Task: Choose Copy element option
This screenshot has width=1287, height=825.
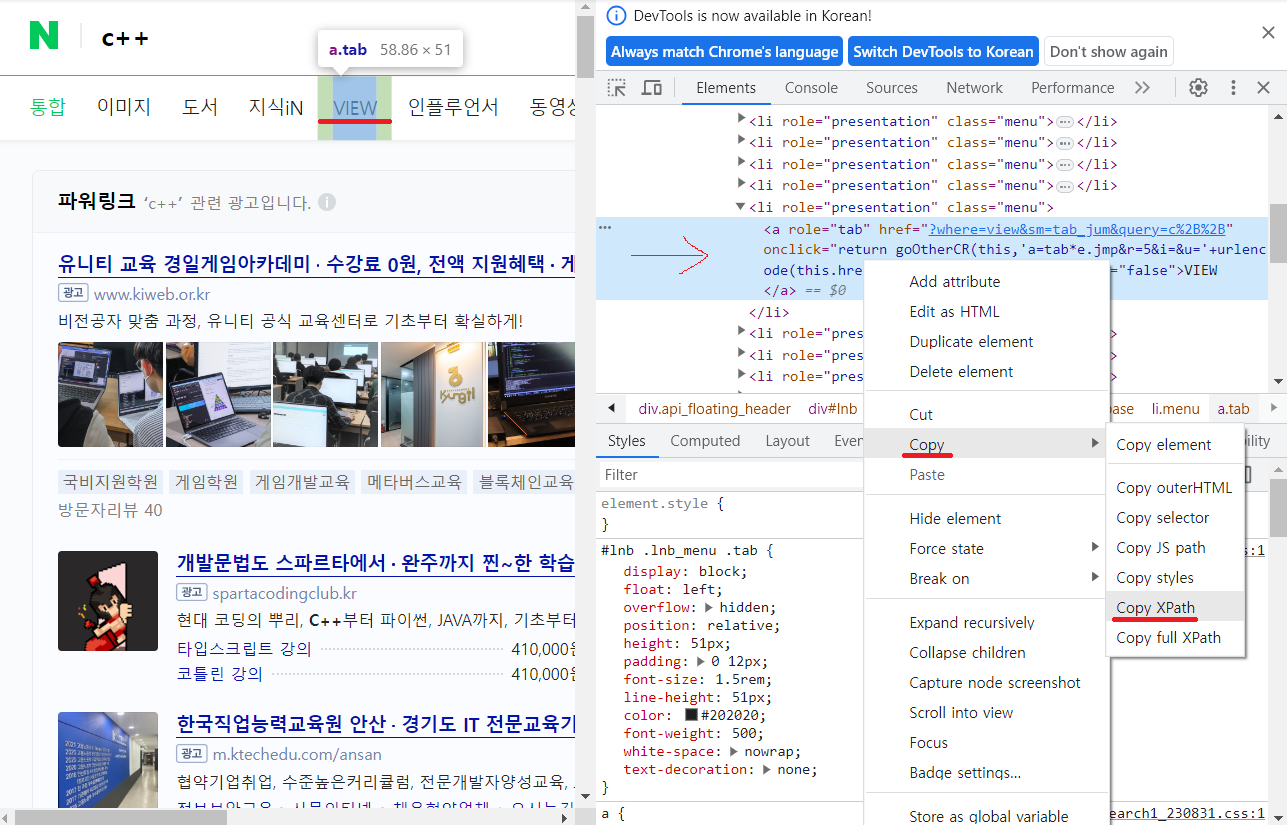Action: click(1175, 444)
